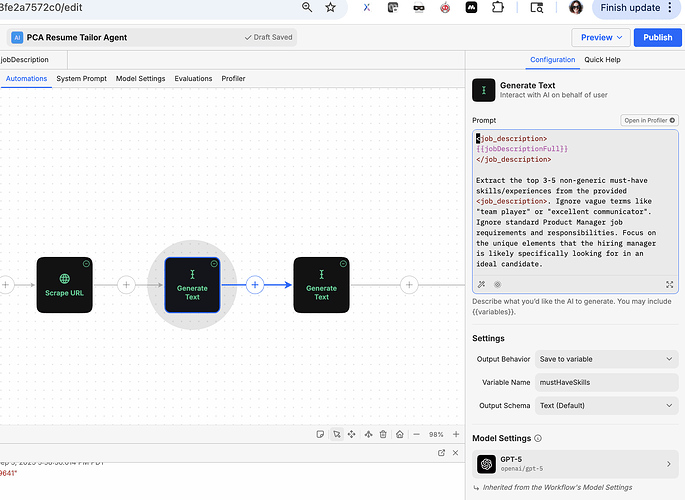Switch to the System Prompt tab
The height and width of the screenshot is (500, 685).
(82, 78)
